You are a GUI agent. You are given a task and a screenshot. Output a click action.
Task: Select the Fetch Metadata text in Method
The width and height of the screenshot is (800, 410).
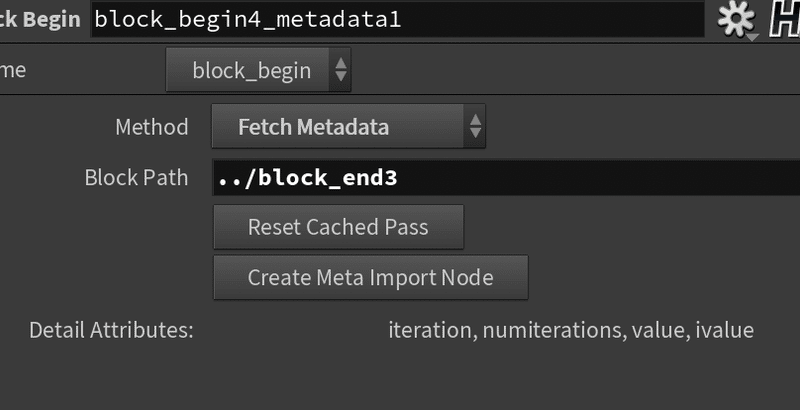[313, 127]
